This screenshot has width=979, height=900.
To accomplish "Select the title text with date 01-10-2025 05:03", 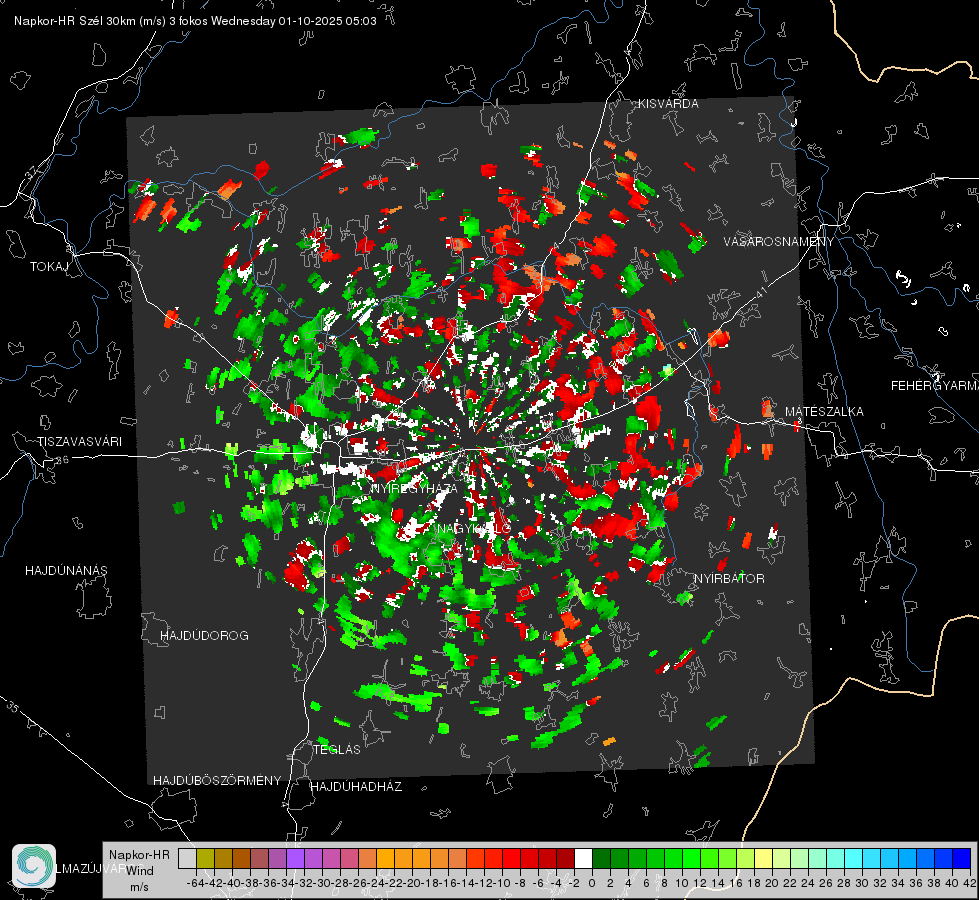I will [x=195, y=21].
